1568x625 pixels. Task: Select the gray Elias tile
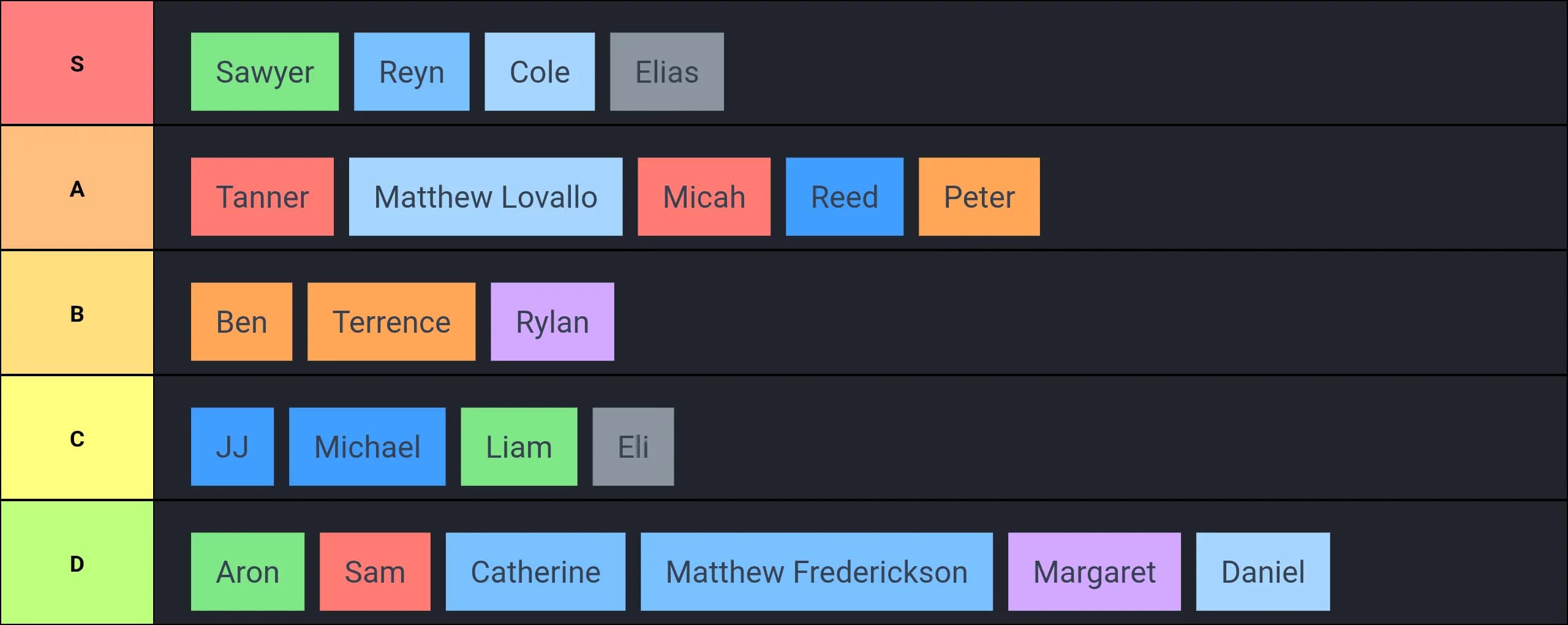(666, 72)
